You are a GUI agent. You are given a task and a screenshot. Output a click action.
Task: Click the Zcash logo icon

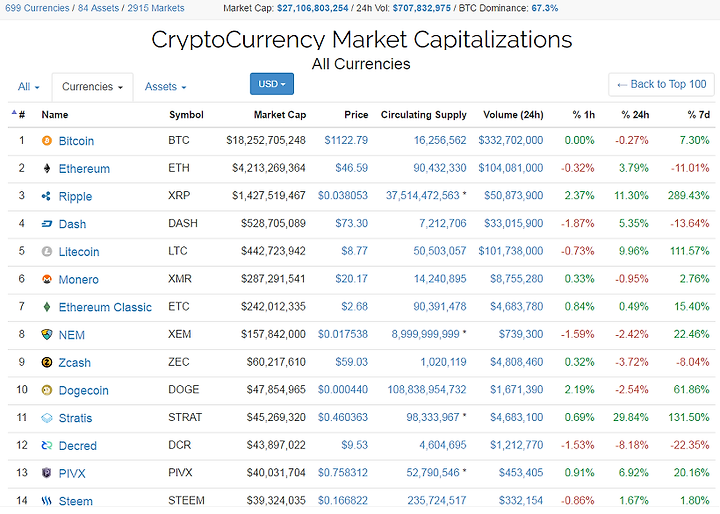tap(47, 362)
